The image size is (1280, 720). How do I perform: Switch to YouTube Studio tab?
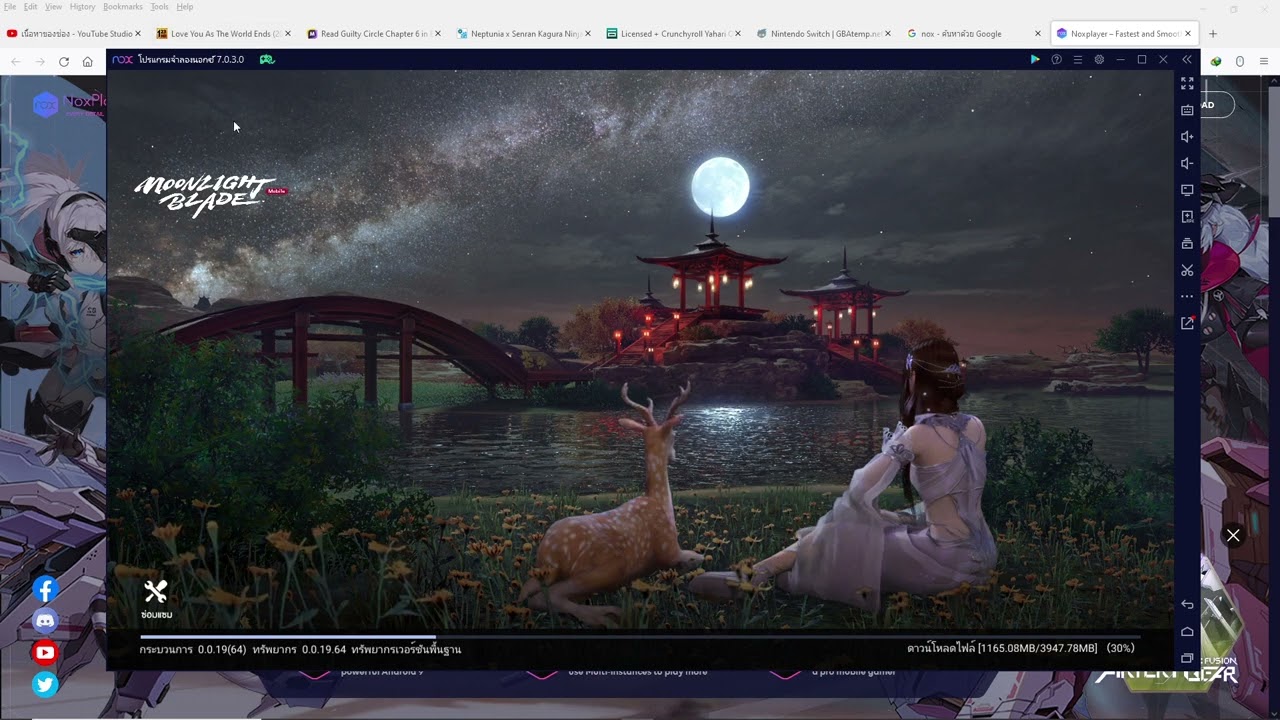pos(74,34)
